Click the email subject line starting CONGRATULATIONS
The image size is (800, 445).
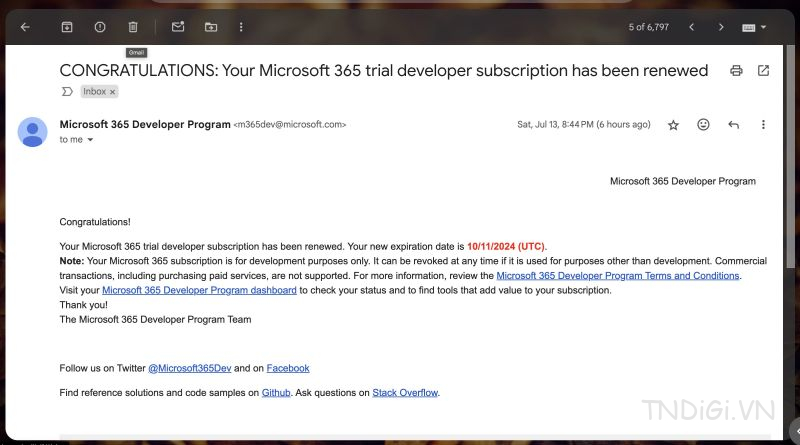384,70
